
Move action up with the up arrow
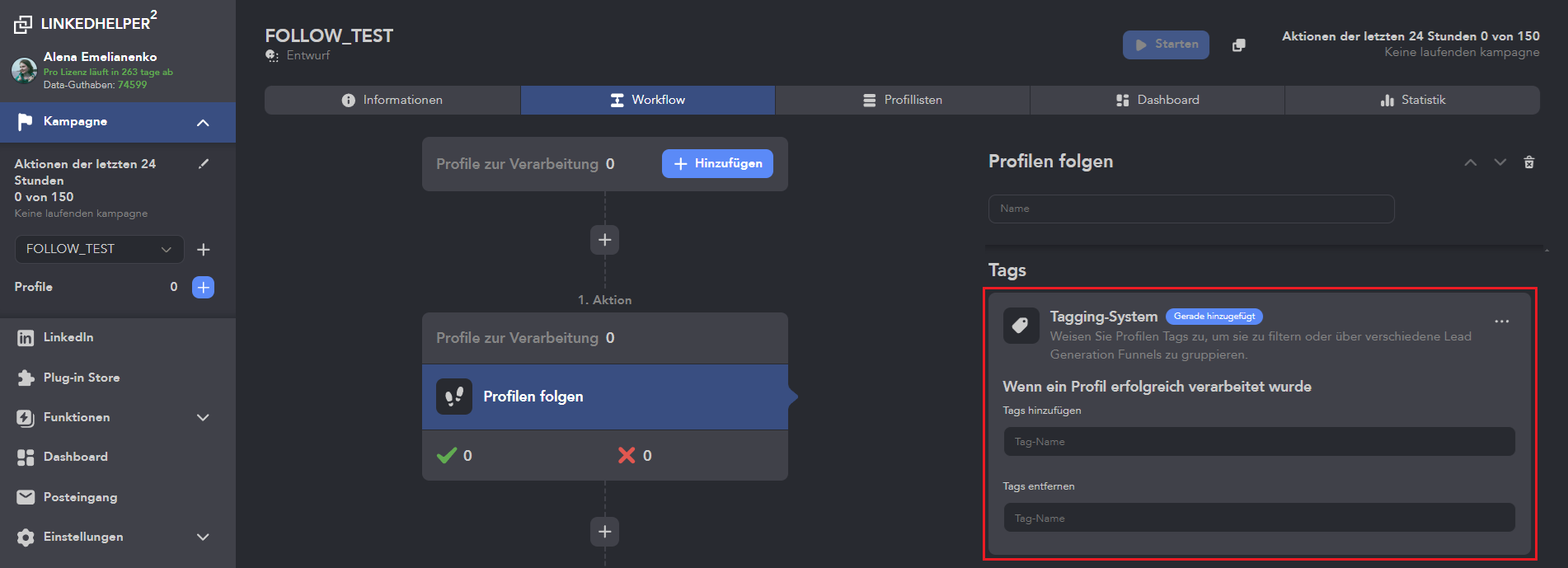(x=1470, y=162)
